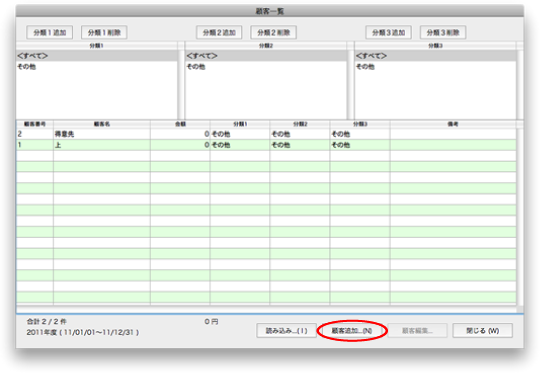Click the 0 円 total amount text
Screen dimensions: 540x373
pyautogui.click(x=211, y=321)
